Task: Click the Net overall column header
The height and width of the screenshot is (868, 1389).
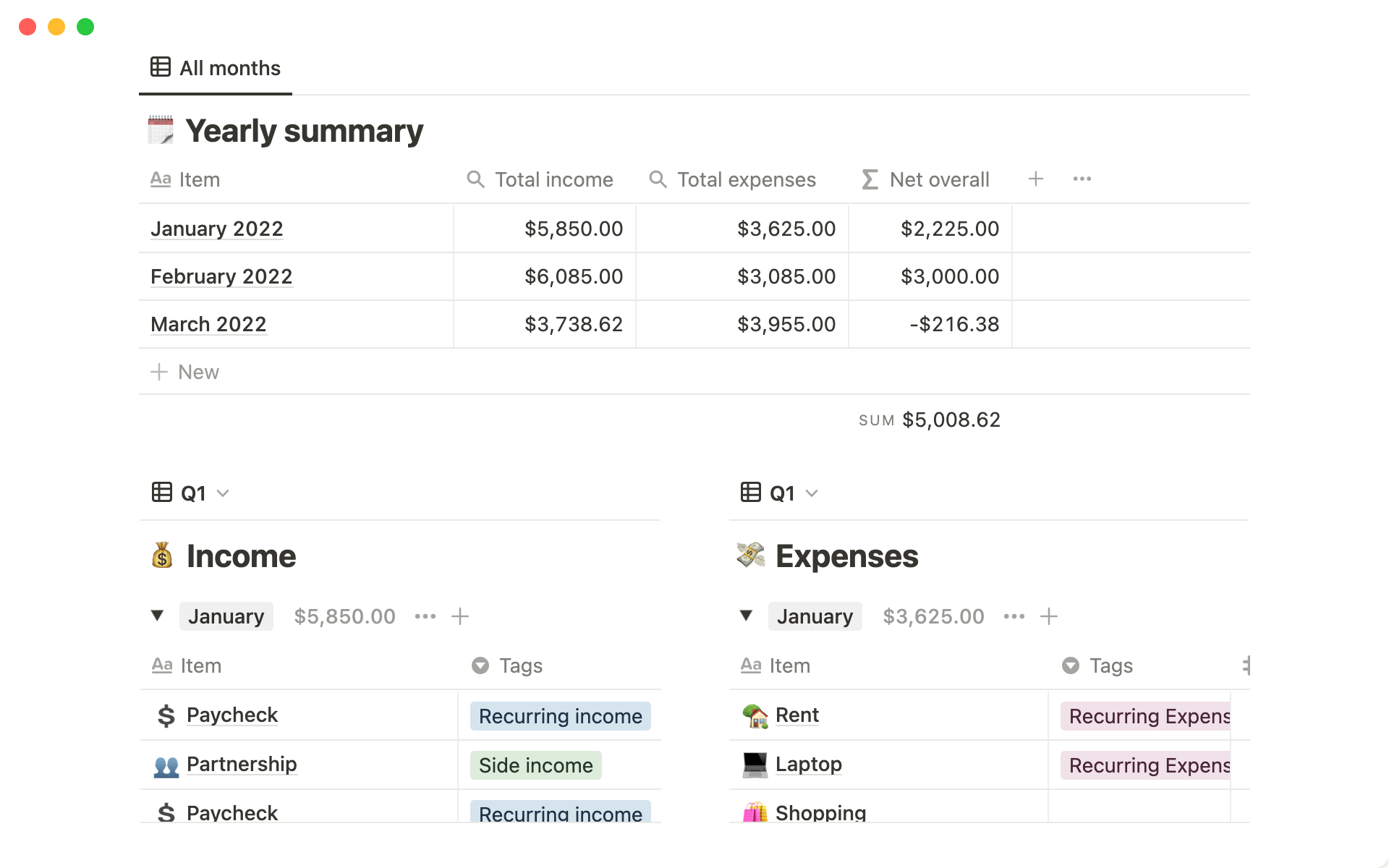Action: (938, 179)
